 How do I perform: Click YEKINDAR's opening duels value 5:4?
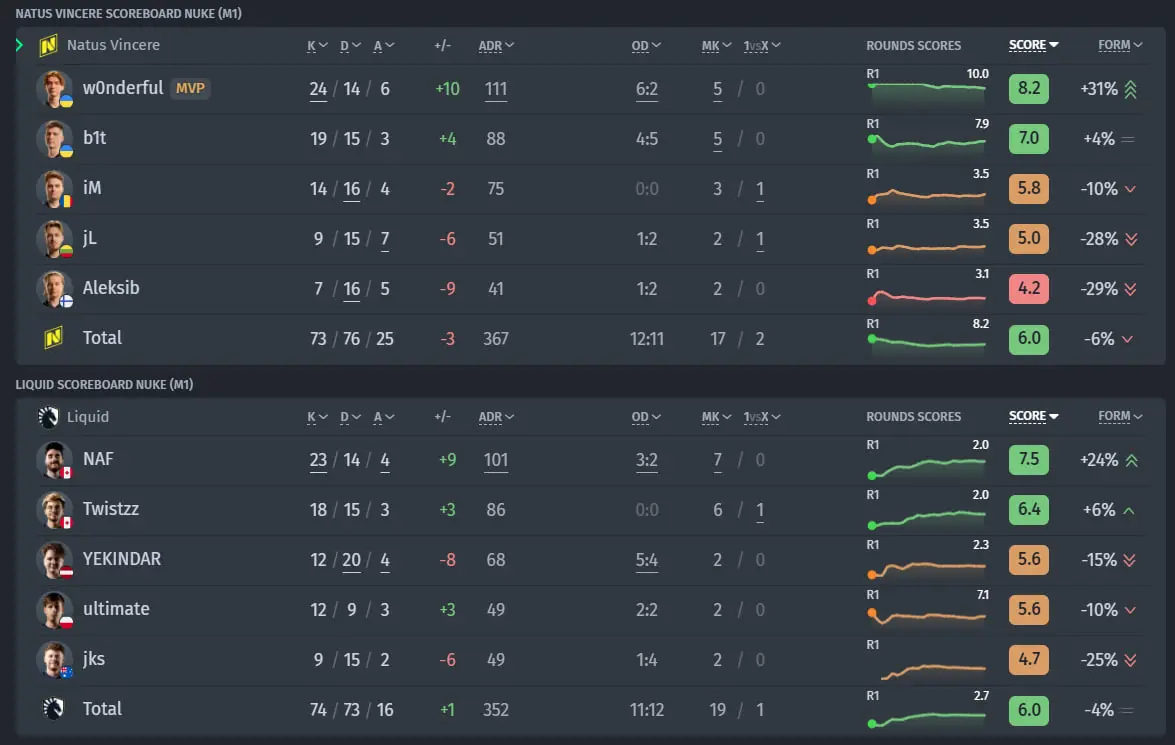[647, 560]
